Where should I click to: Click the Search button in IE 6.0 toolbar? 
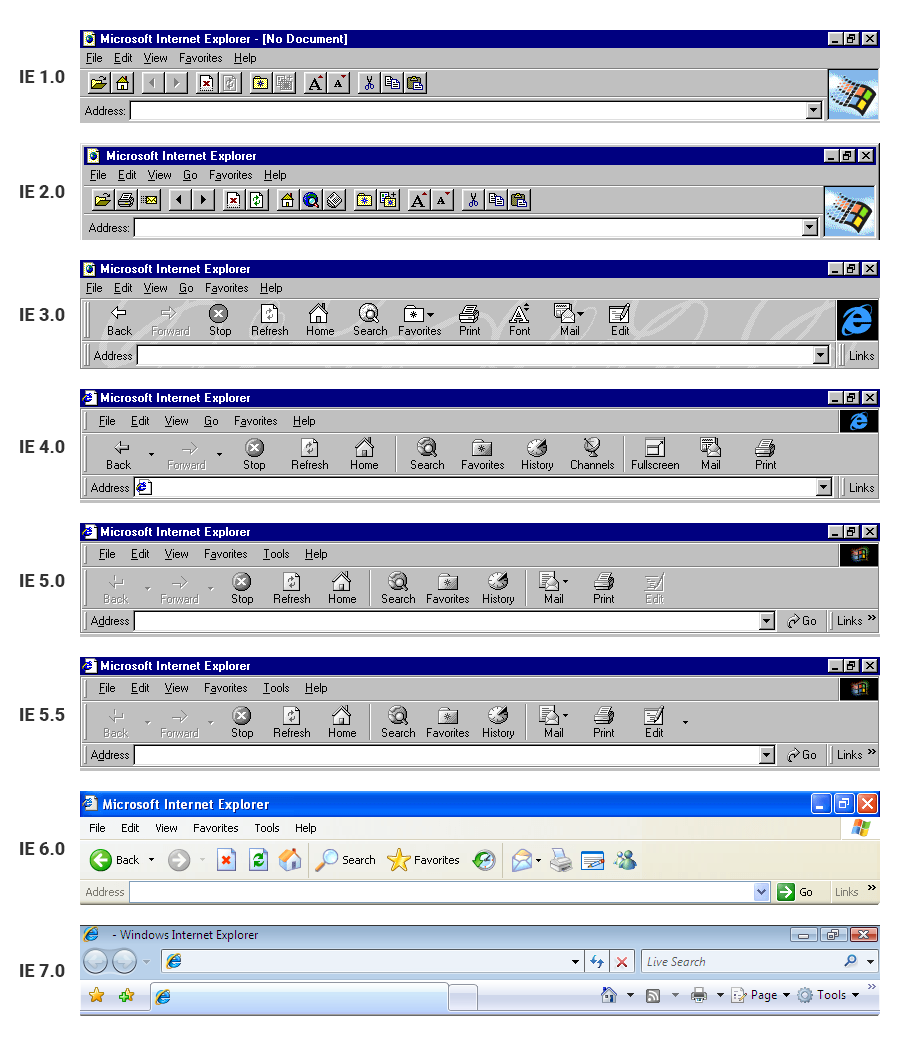(345, 860)
